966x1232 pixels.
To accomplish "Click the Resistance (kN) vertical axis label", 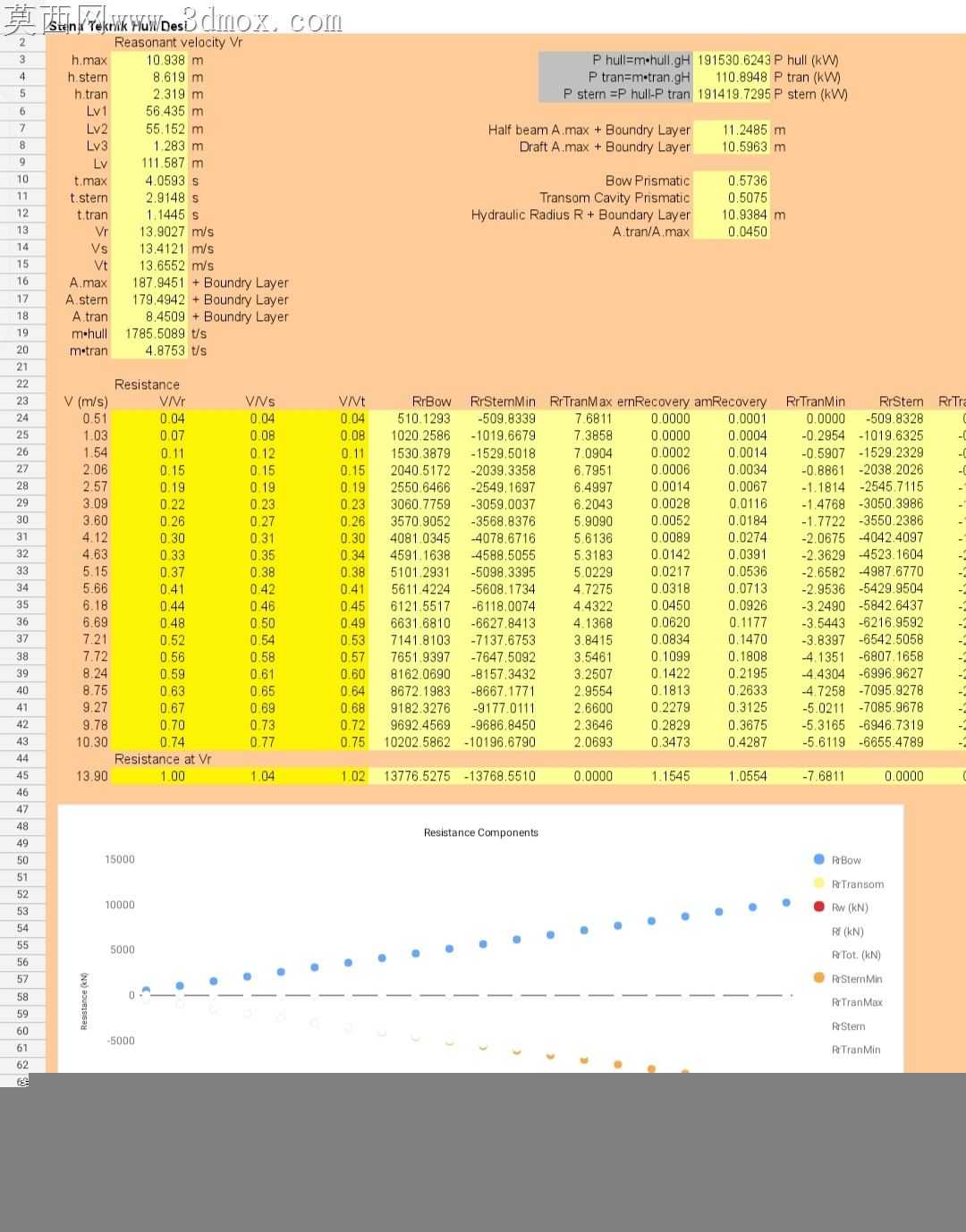I will (84, 1001).
